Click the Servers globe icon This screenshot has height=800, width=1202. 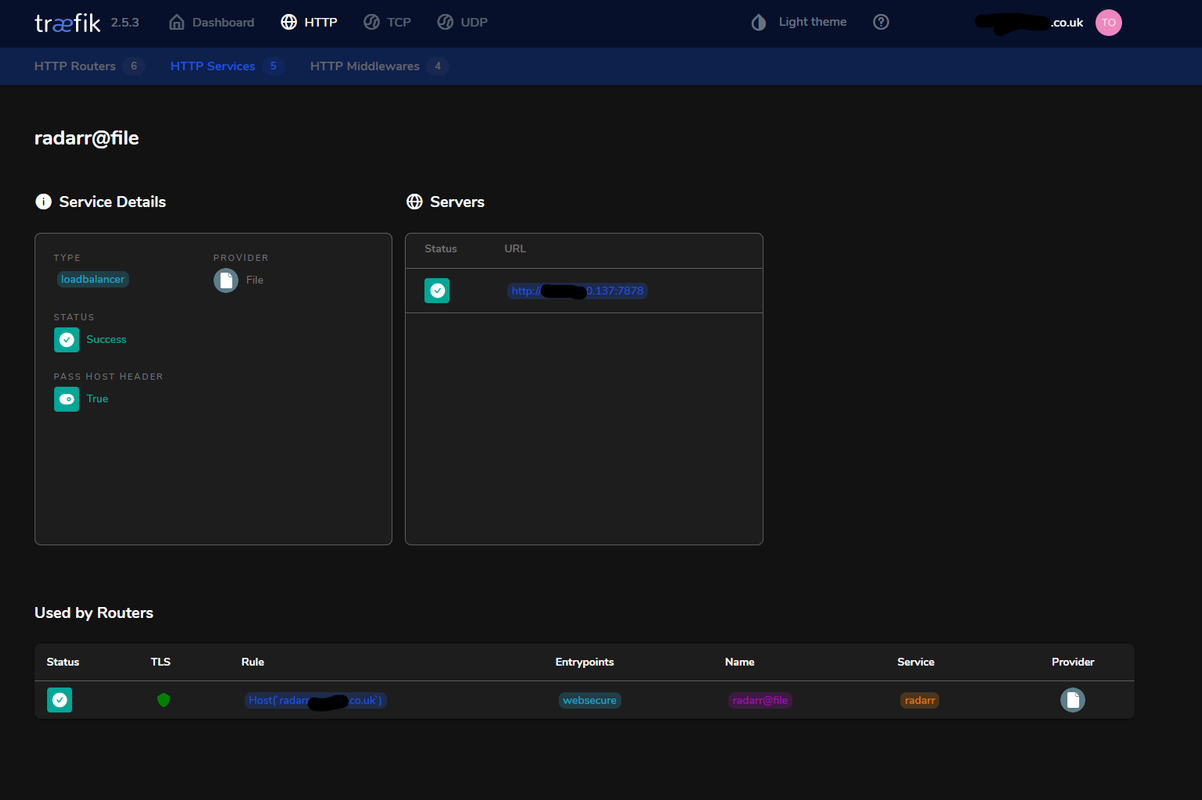click(414, 202)
